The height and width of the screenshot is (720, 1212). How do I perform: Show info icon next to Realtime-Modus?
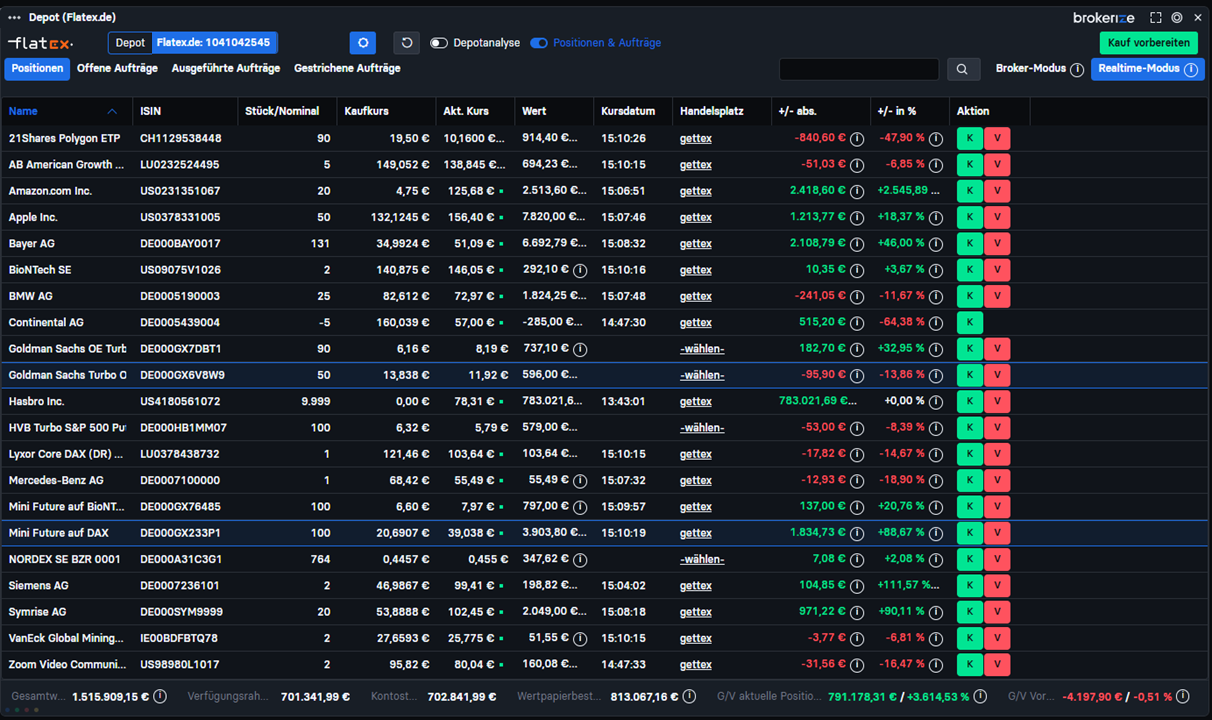point(1191,69)
